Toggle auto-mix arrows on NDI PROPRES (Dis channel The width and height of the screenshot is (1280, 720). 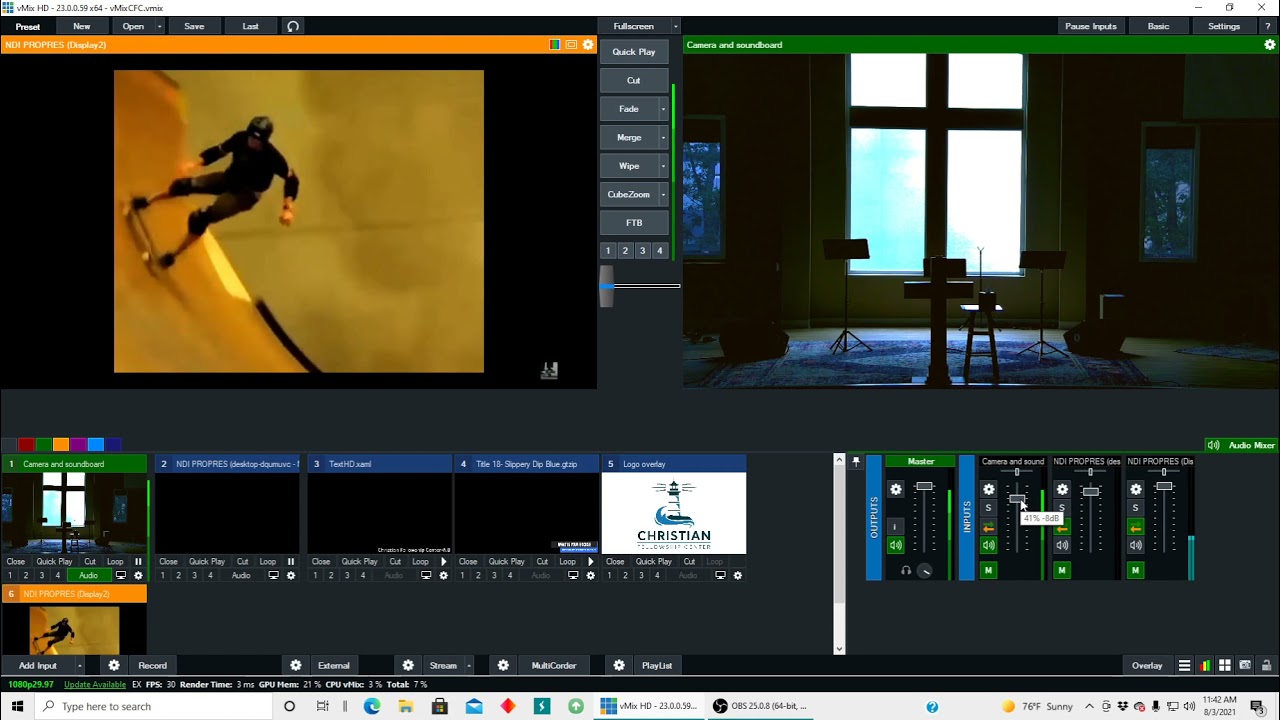(x=1135, y=527)
